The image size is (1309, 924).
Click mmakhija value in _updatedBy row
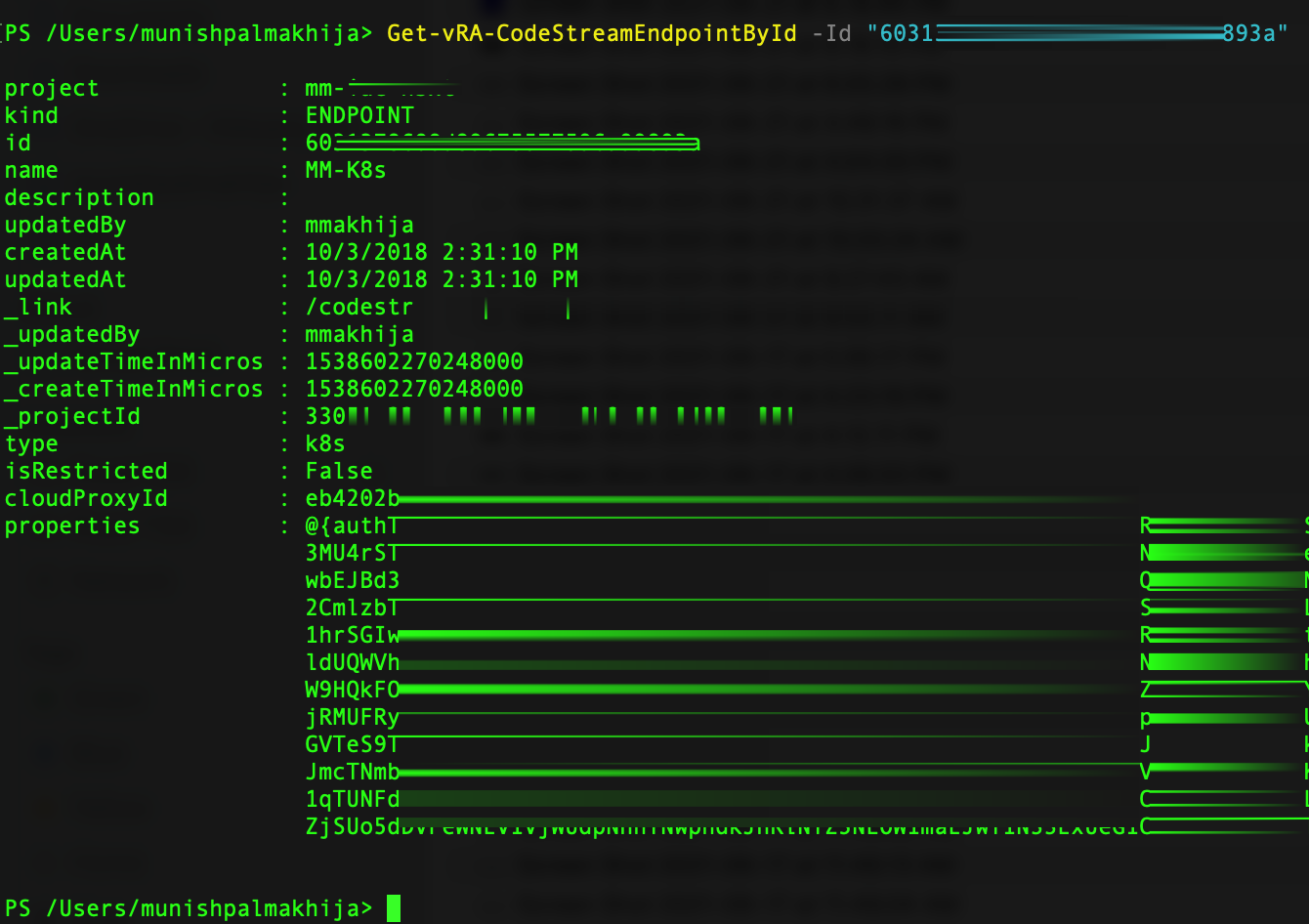pos(359,335)
